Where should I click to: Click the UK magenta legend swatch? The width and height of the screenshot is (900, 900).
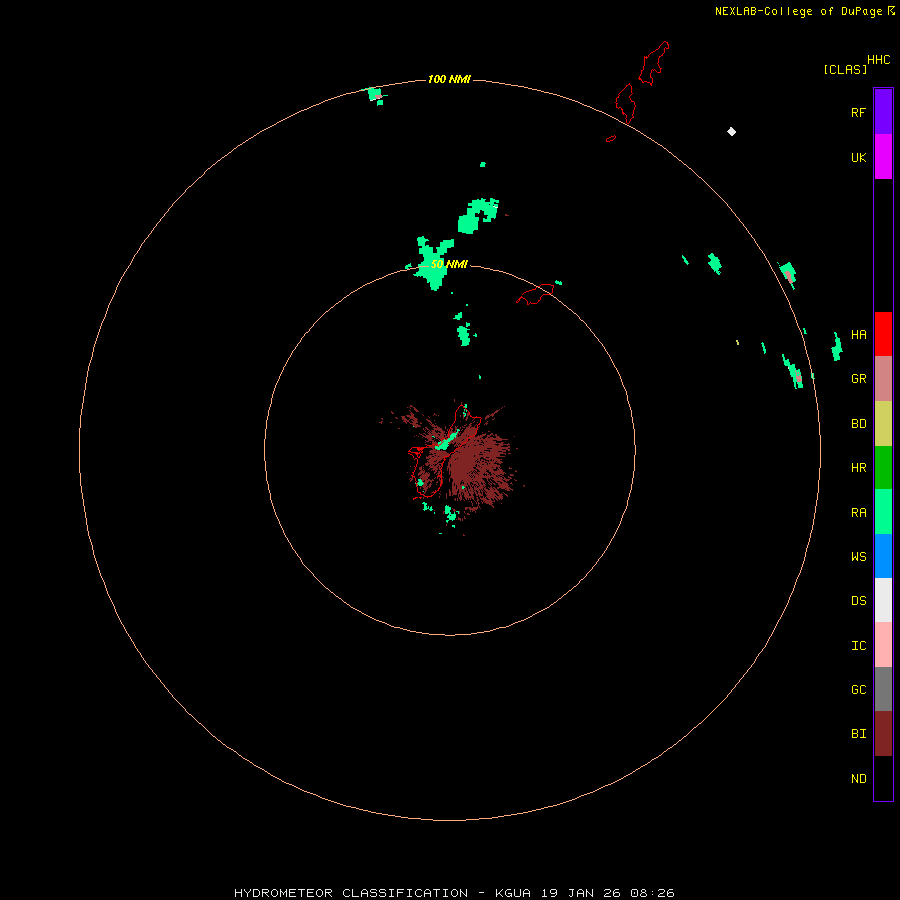click(x=883, y=157)
